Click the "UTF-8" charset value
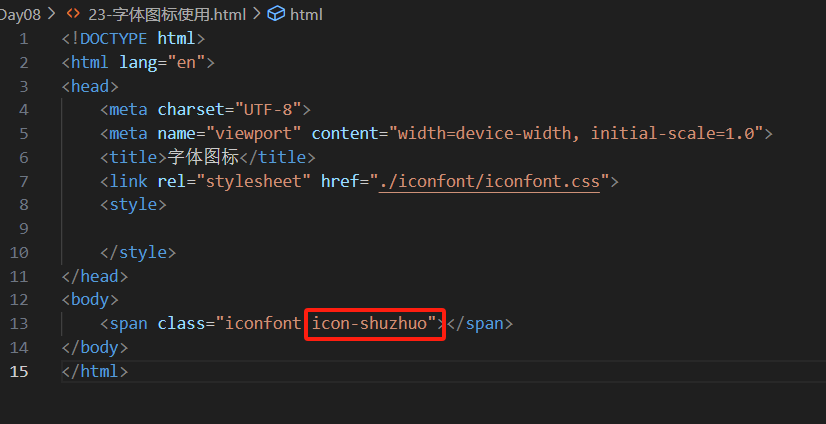This screenshot has width=826, height=424. click(x=268, y=110)
